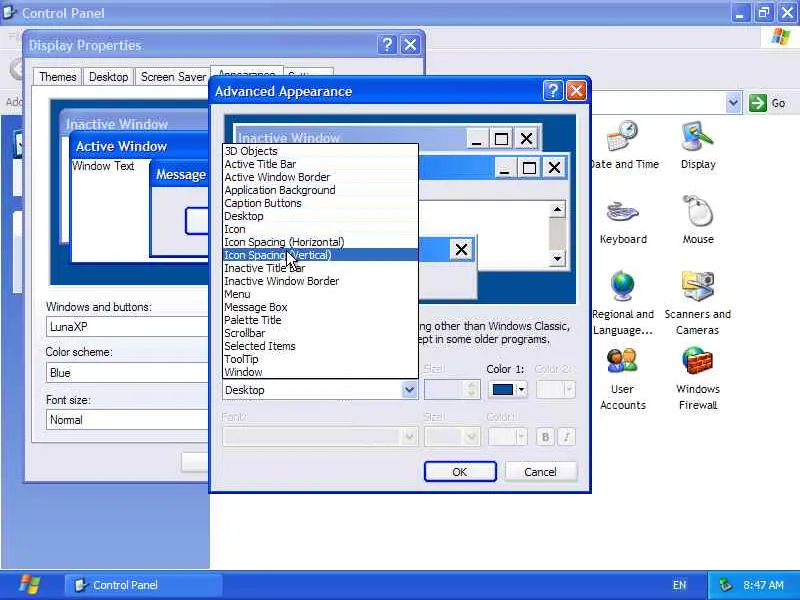Open the address bar dropdown arrow
This screenshot has height=600, width=800.
(733, 103)
